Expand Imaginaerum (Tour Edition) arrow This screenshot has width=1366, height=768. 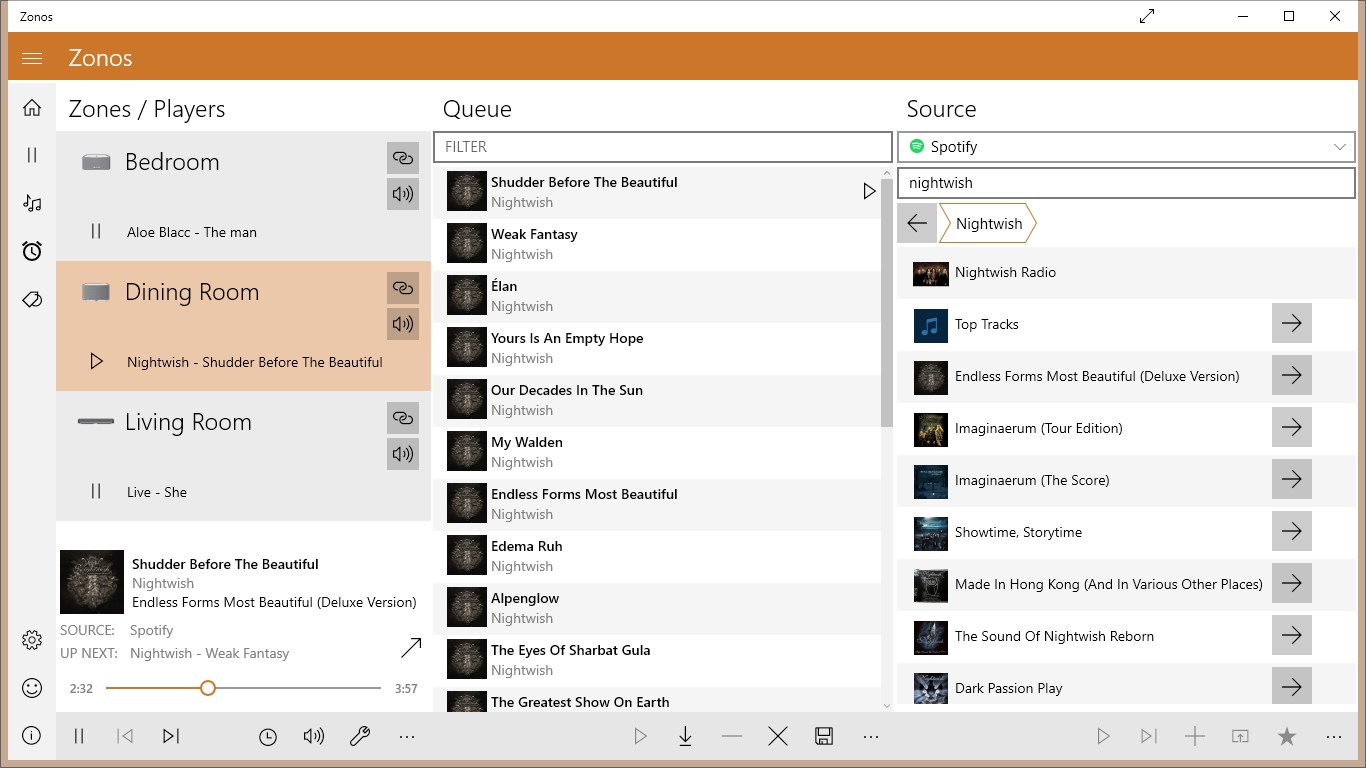(x=1292, y=428)
